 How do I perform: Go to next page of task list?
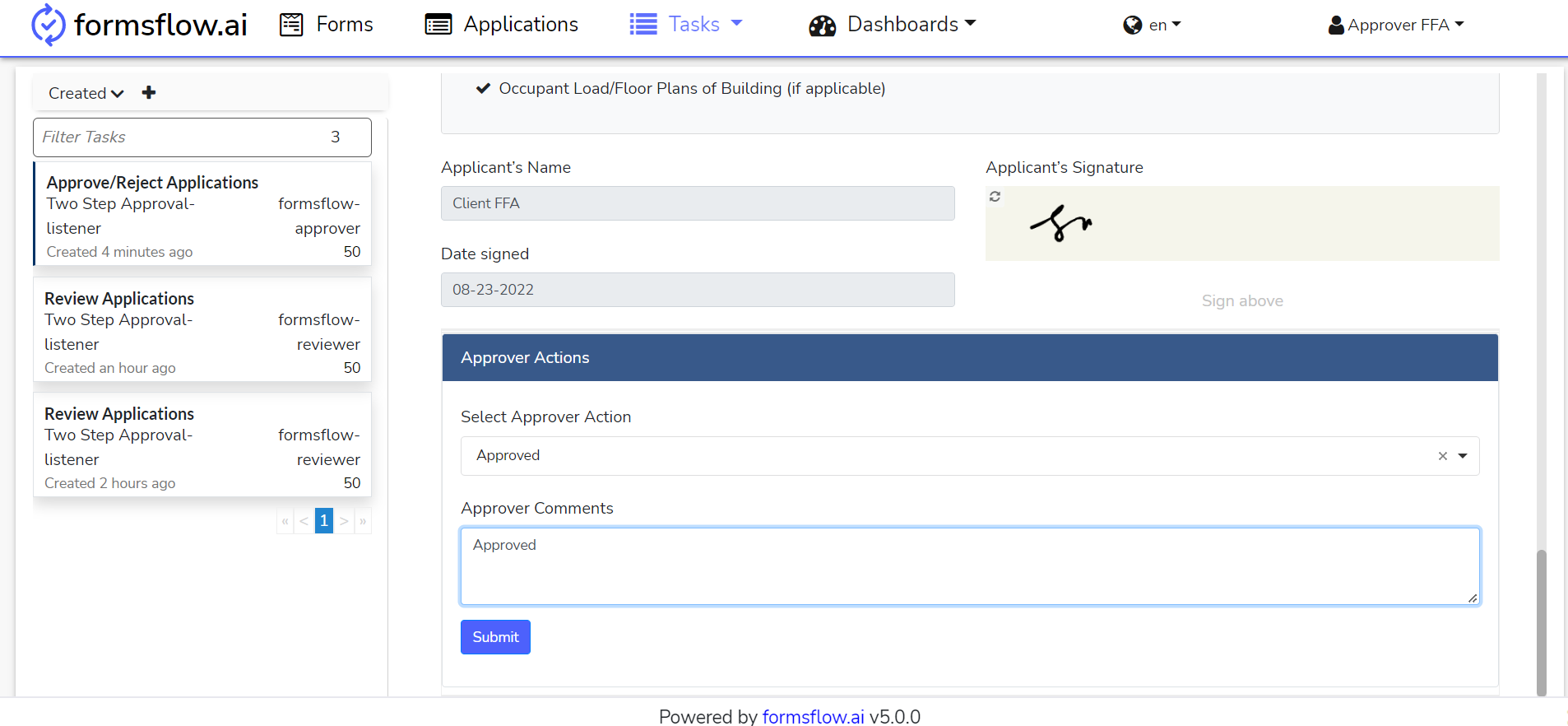pos(344,521)
